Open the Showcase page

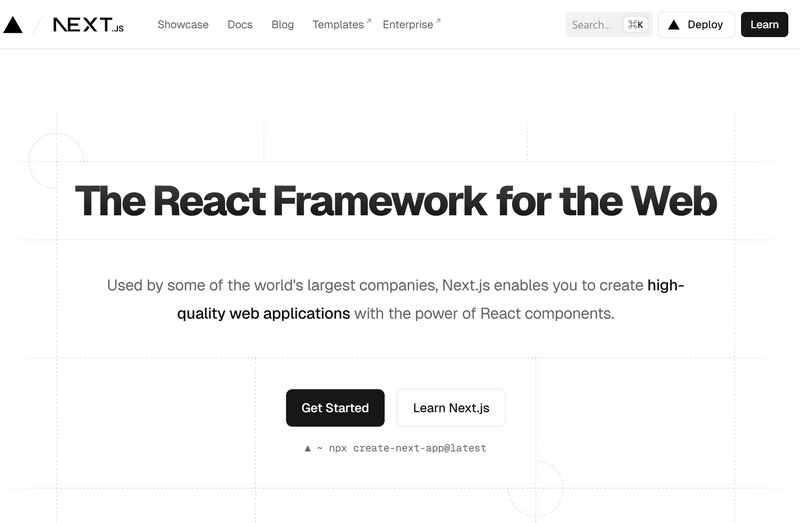point(183,24)
